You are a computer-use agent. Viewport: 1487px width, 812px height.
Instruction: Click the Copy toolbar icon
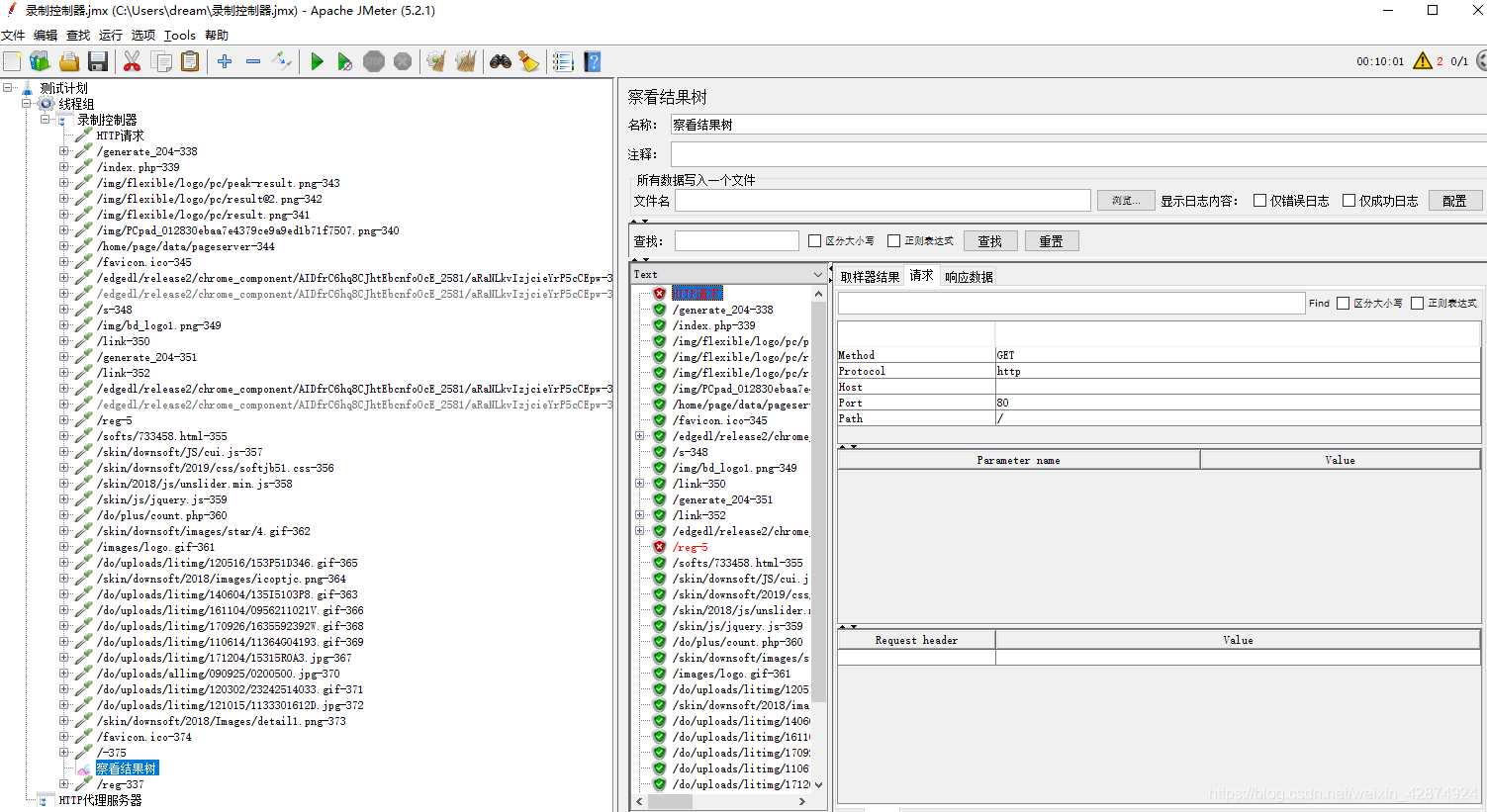161,61
